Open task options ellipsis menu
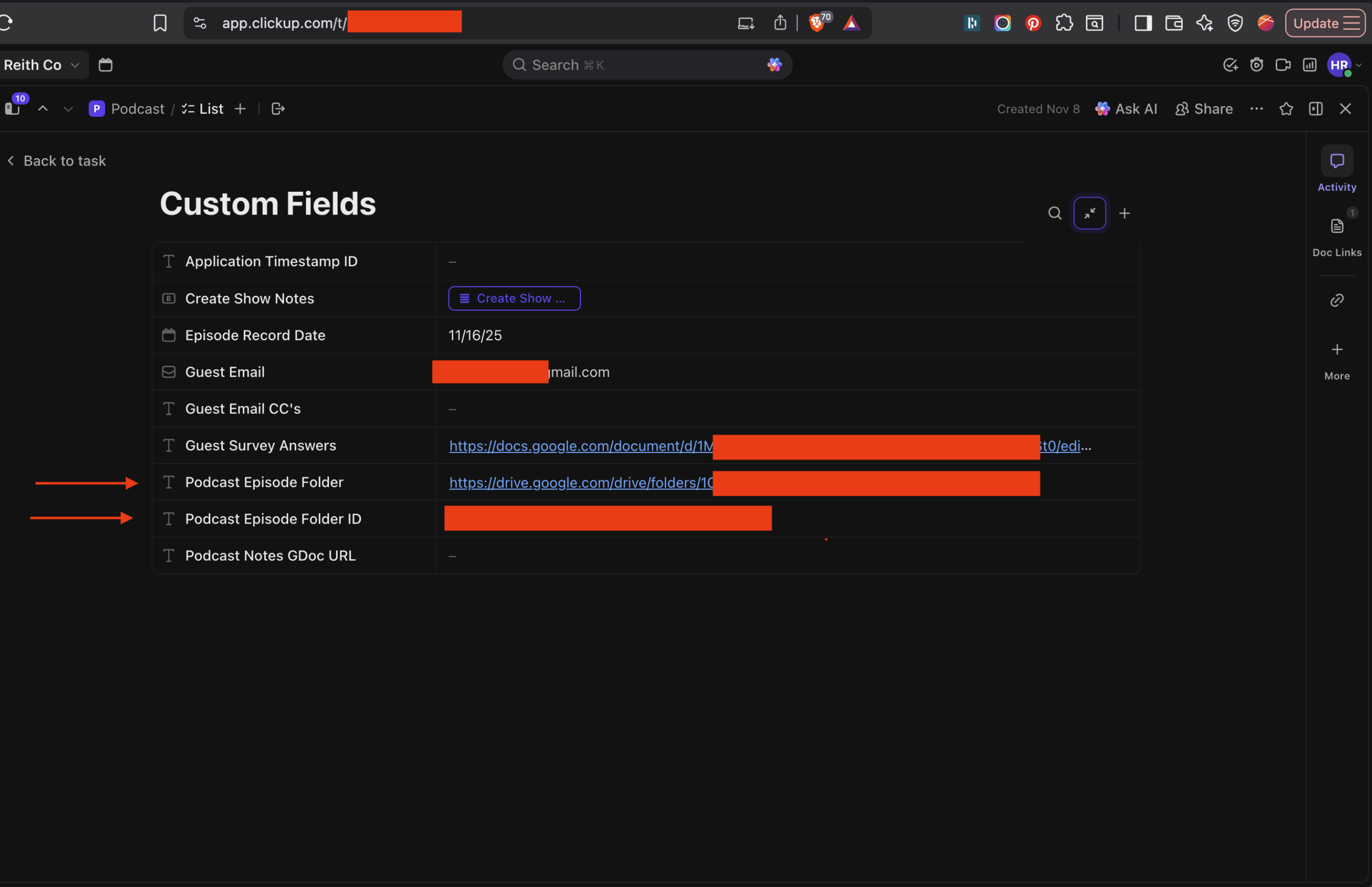Screen dimensions: 1372x887 [1256, 109]
